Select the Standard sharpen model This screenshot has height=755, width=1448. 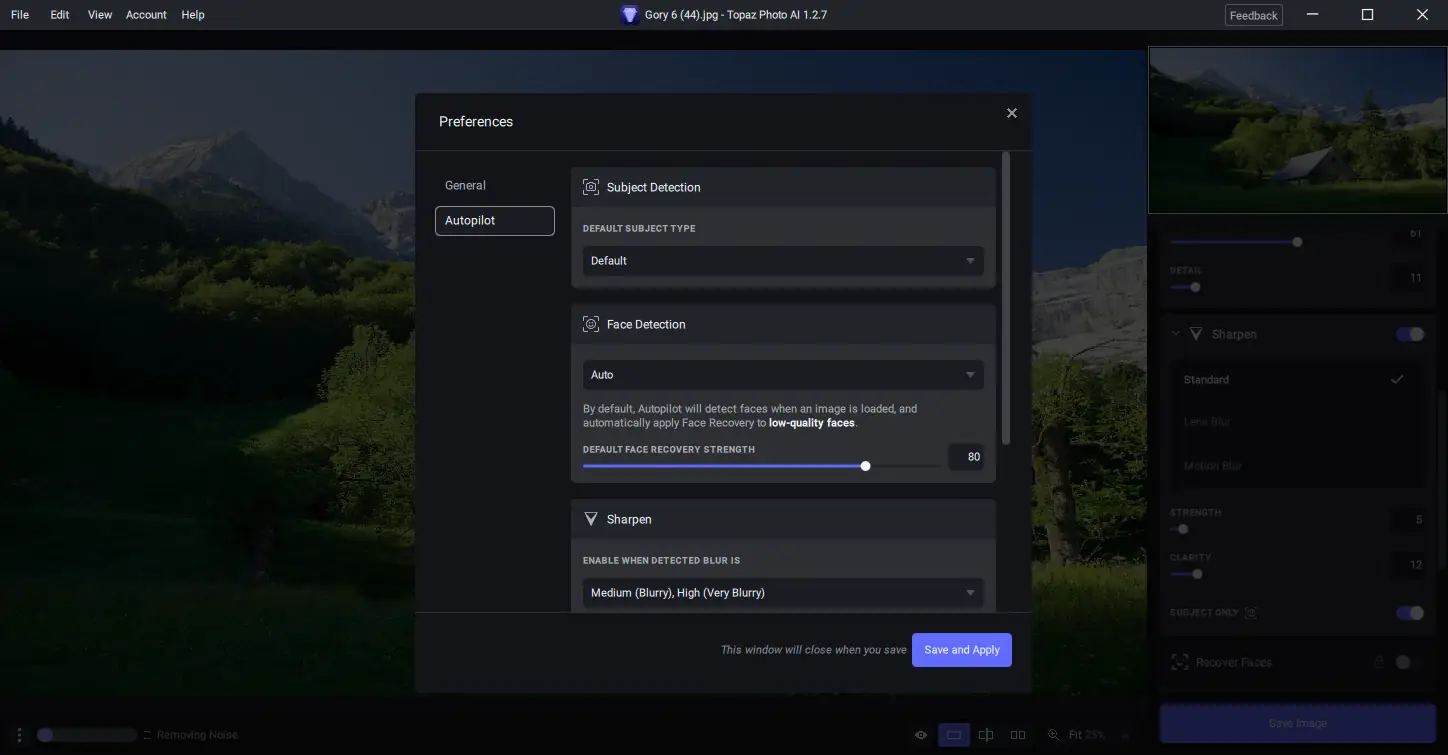[x=1298, y=380]
